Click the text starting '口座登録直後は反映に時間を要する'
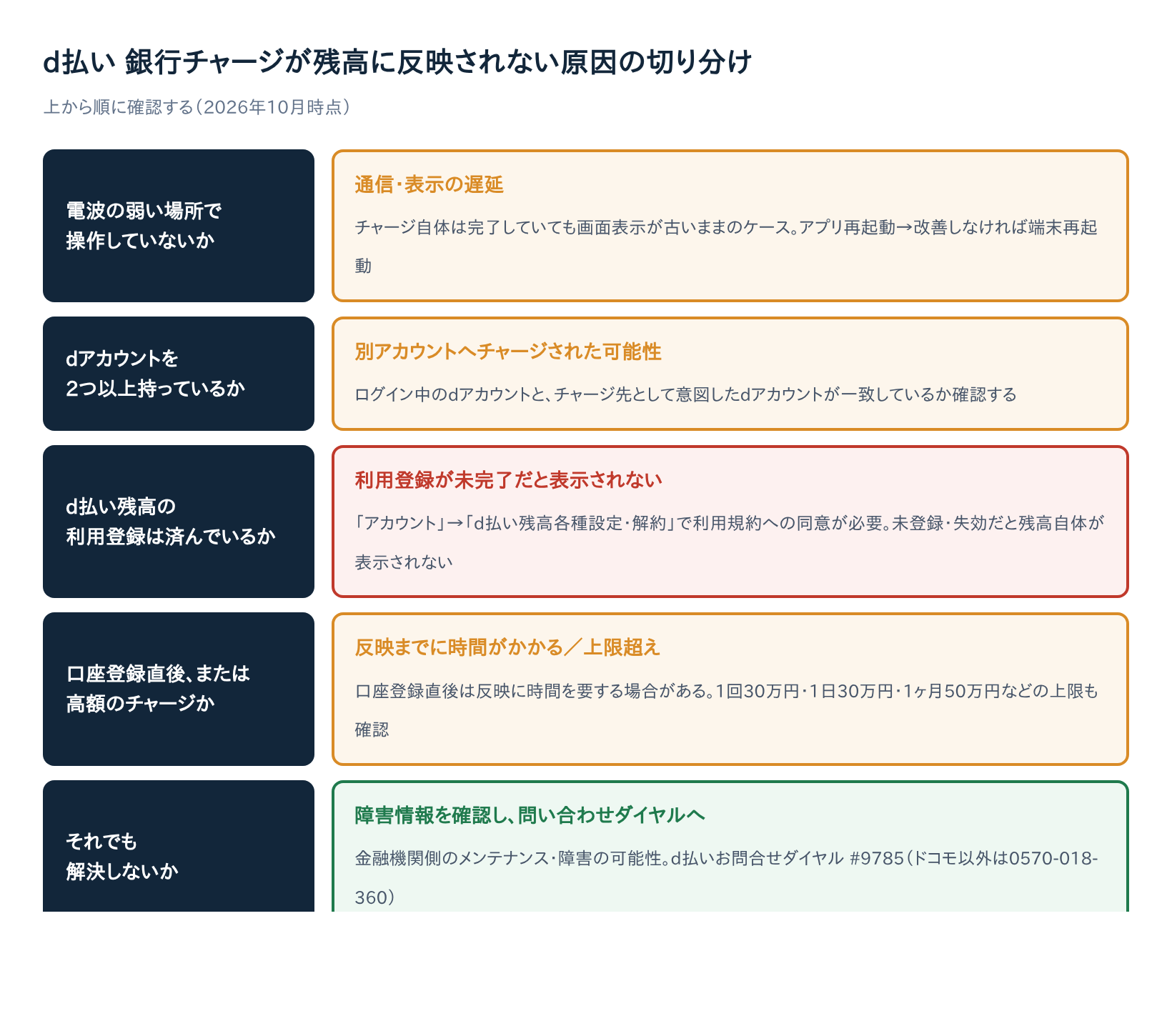The image size is (1172, 1036). (726, 710)
